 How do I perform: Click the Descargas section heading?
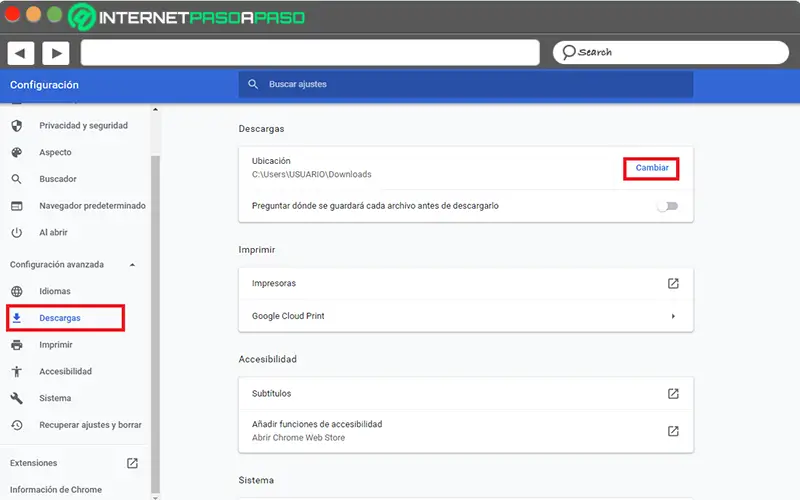pyautogui.click(x=261, y=129)
